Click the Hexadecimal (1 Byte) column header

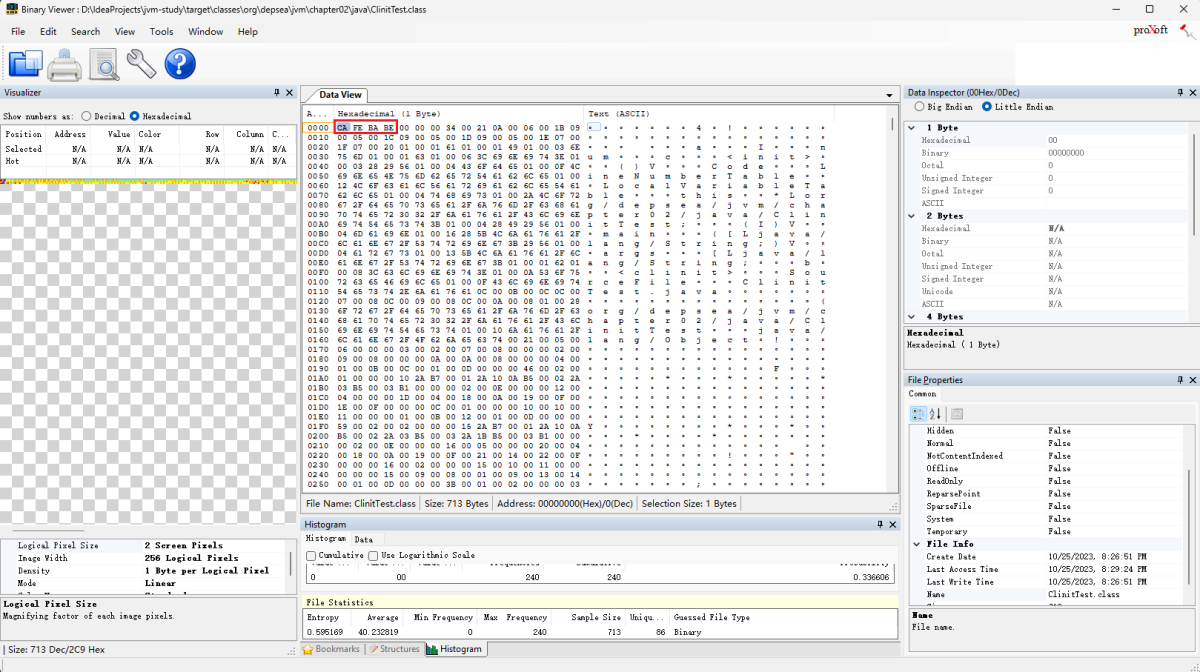(x=458, y=114)
